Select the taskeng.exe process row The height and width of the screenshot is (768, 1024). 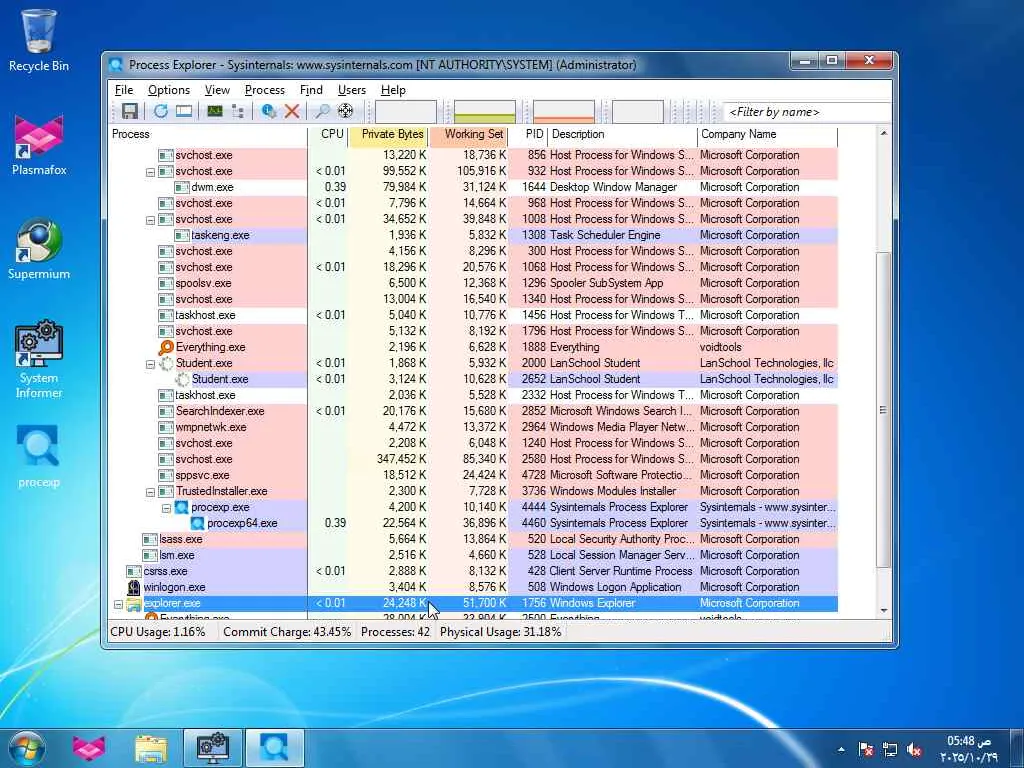pos(473,236)
